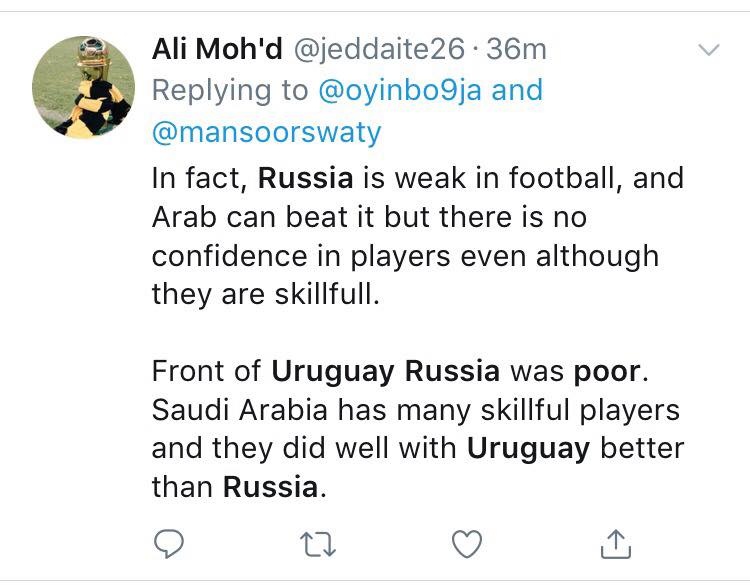Click bold Russia before "was poor"
This screenshot has width=750, height=585.
(x=452, y=371)
